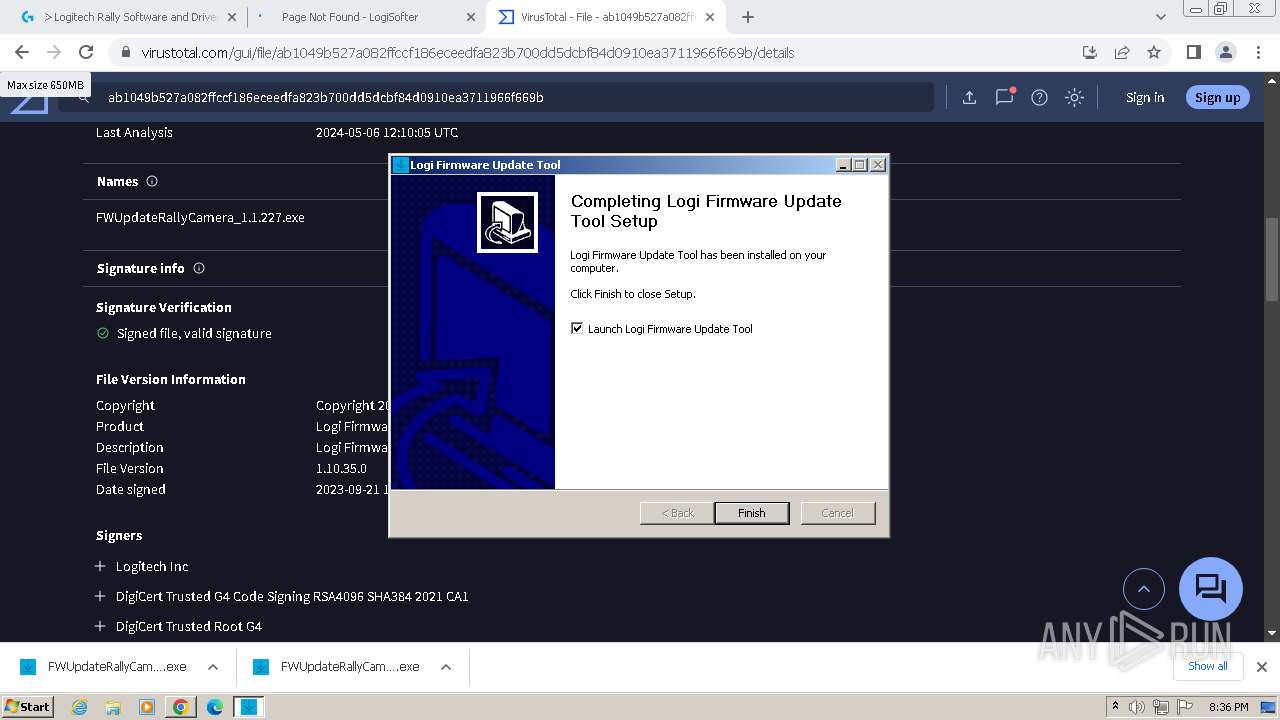This screenshot has height=720, width=1280.
Task: Close the Page Not Found tab
Action: click(470, 17)
